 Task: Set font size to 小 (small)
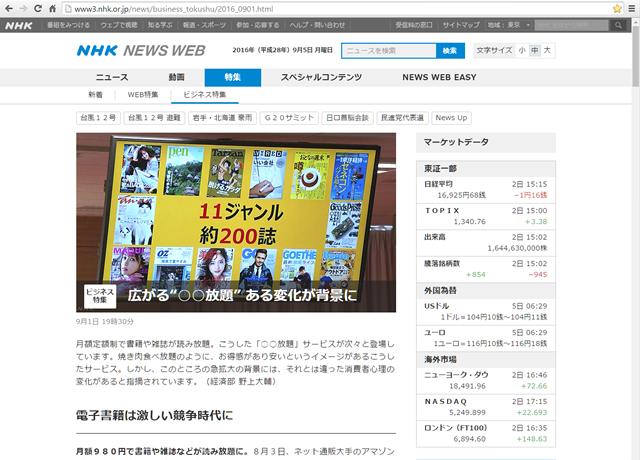coord(521,50)
